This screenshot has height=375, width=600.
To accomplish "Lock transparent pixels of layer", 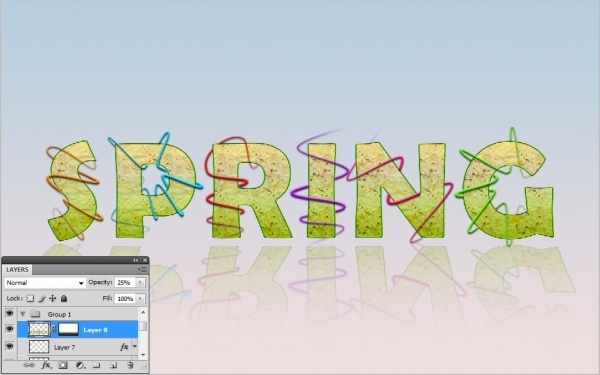I will point(30,298).
